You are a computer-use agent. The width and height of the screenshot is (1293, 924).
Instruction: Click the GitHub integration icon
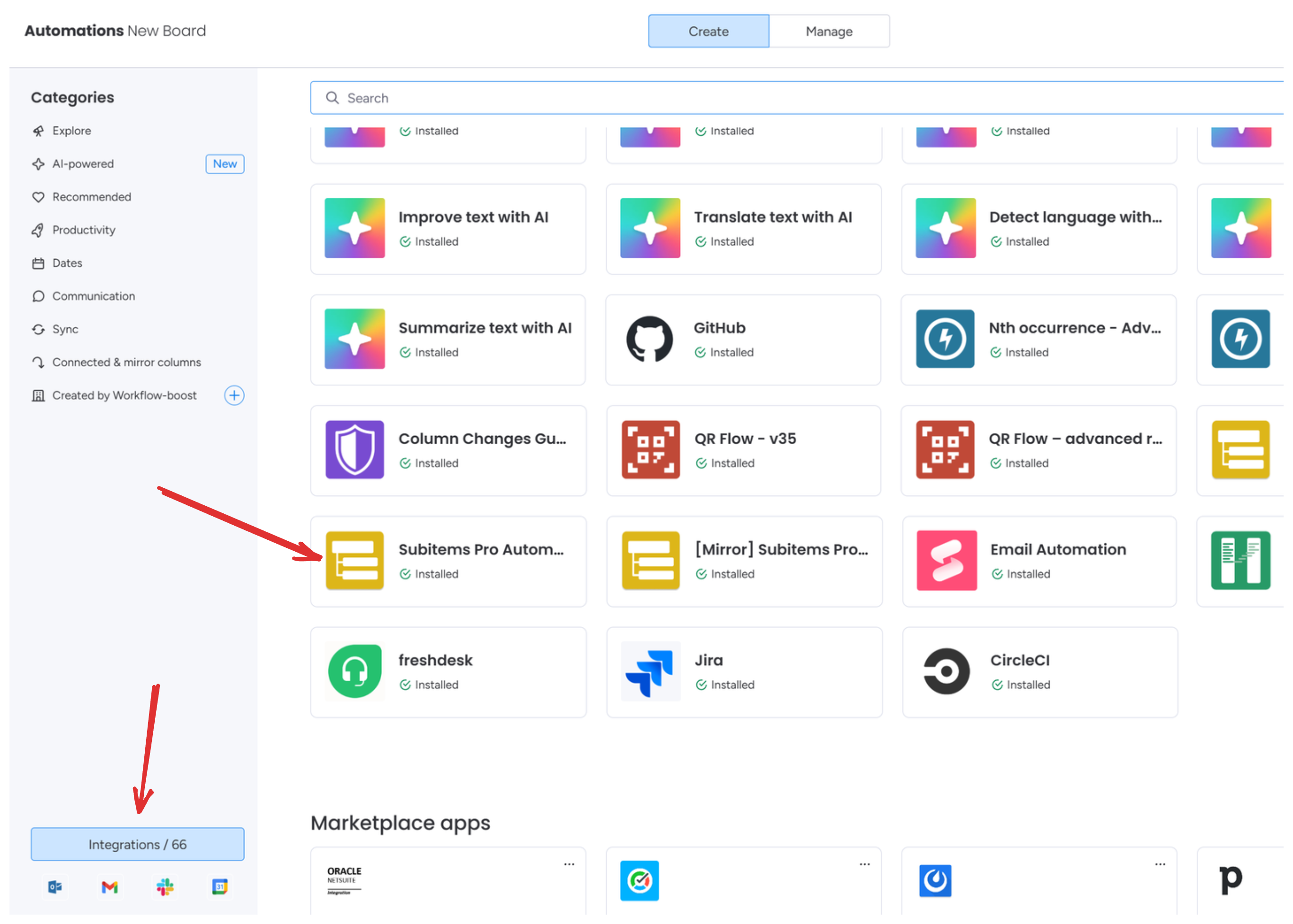[649, 339]
